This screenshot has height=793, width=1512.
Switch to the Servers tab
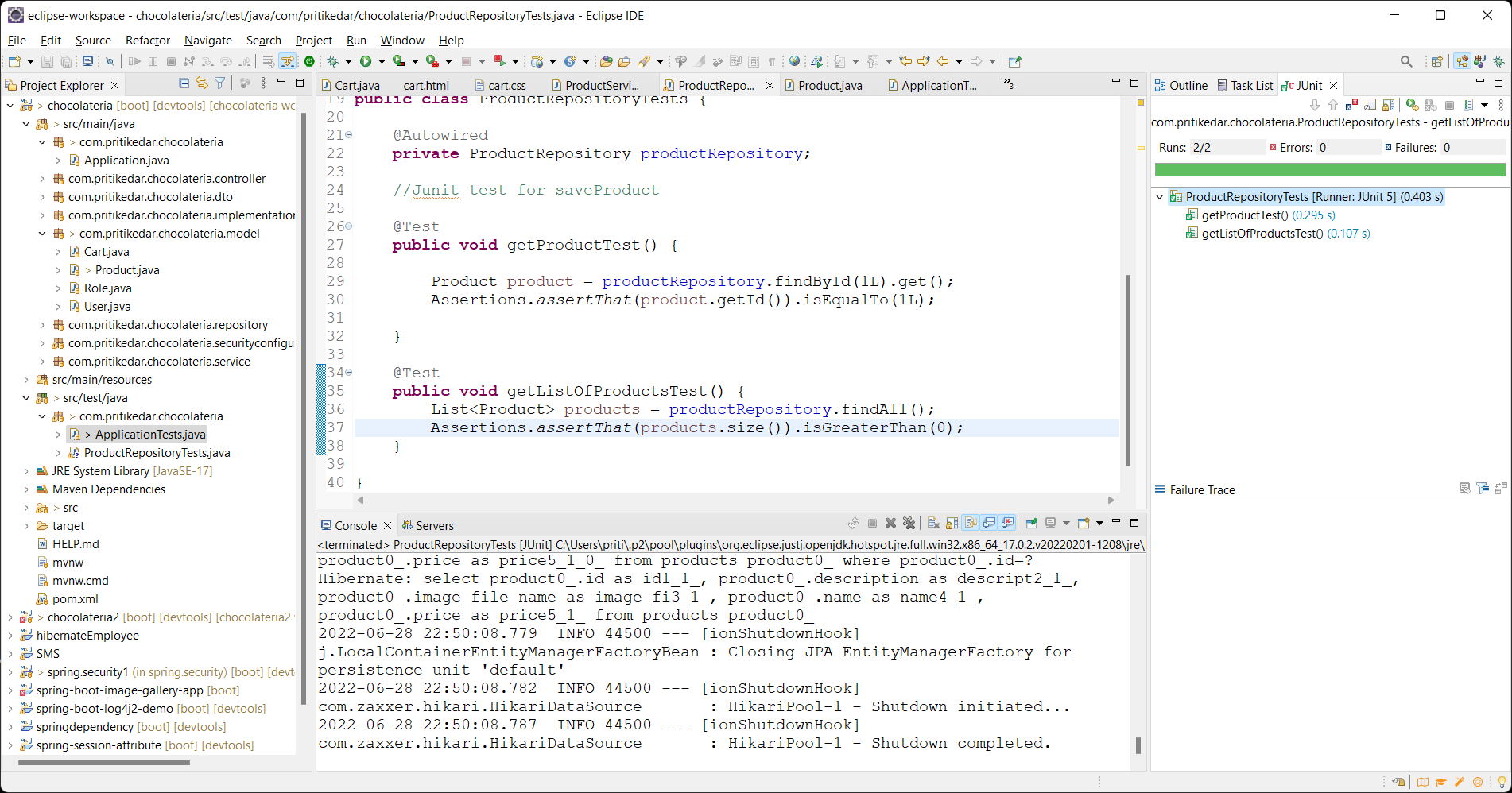tap(428, 525)
